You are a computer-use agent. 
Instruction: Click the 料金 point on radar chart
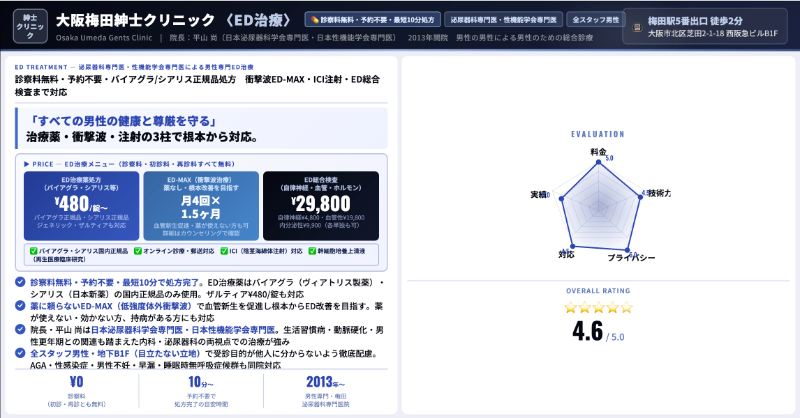coord(599,161)
